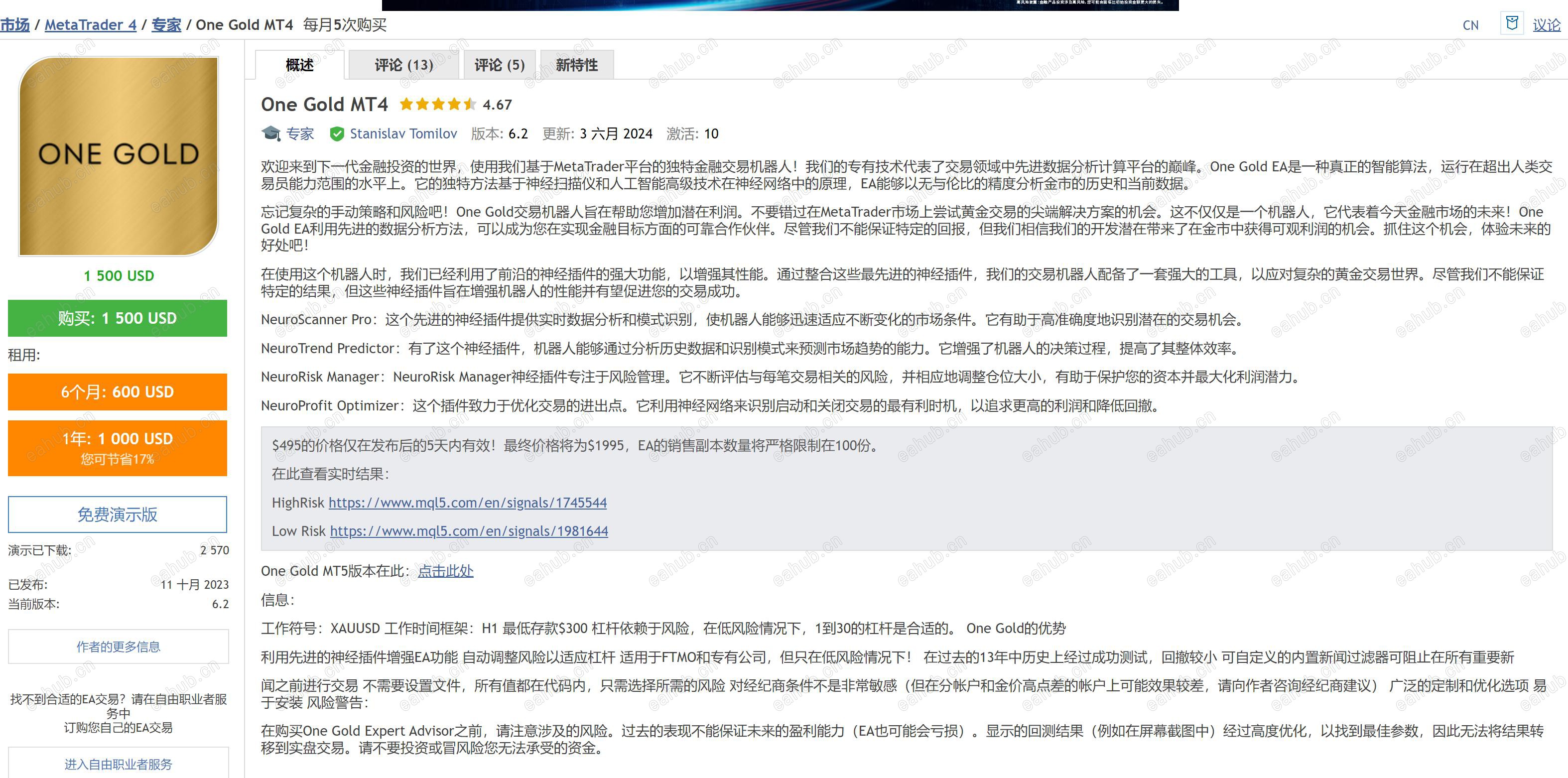Click the NeuroRisk Manager description line
The height and width of the screenshot is (778, 1568).
pyautogui.click(x=782, y=377)
